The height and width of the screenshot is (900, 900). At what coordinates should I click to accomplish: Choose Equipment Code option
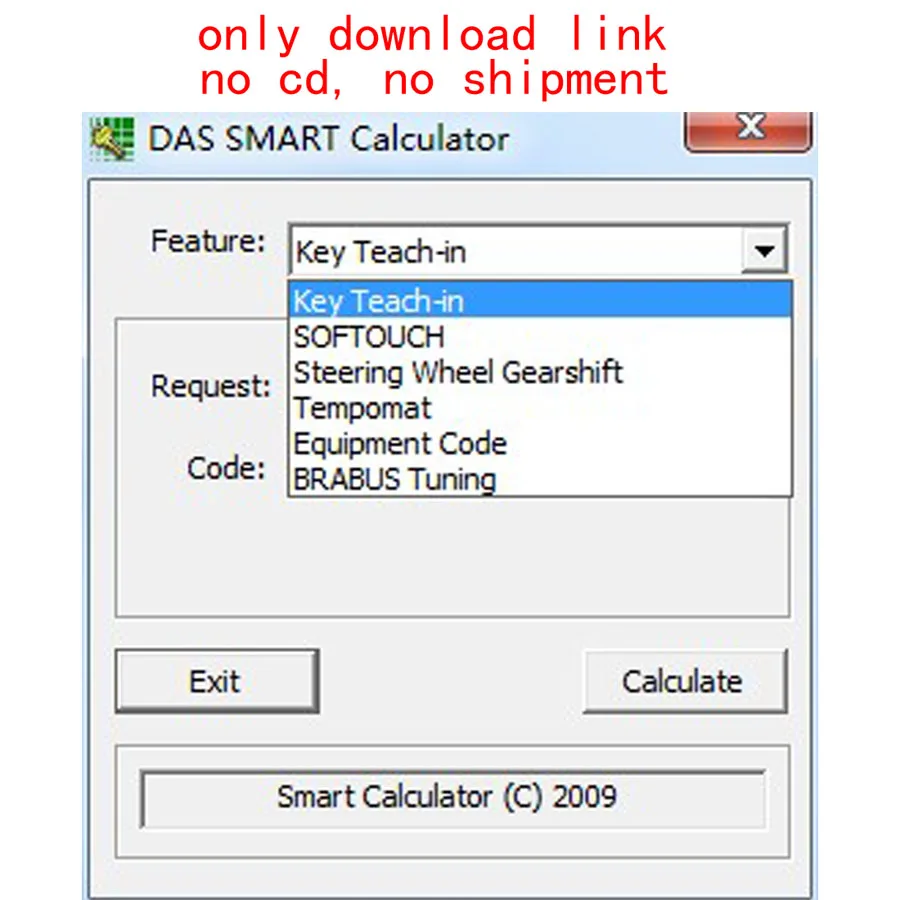click(540, 444)
